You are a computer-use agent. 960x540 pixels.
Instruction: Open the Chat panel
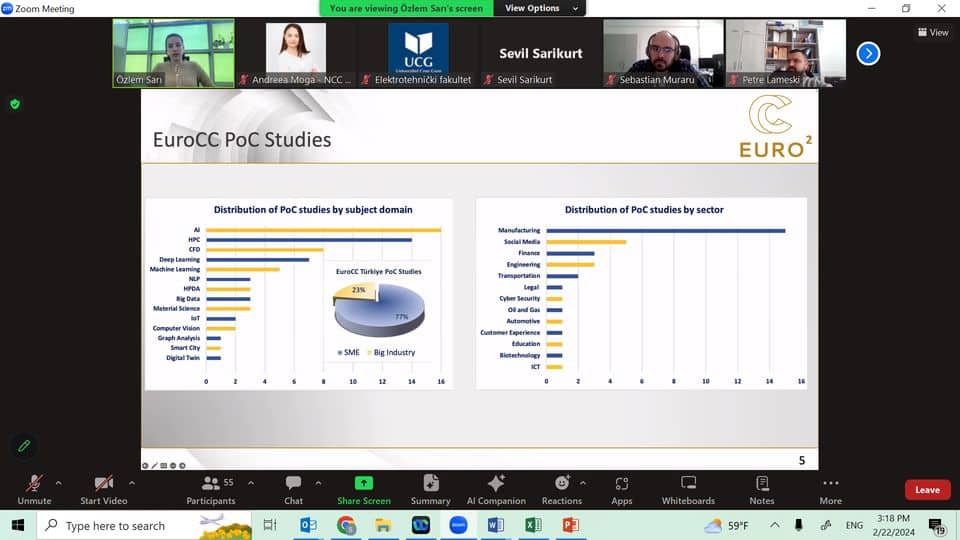tap(293, 489)
